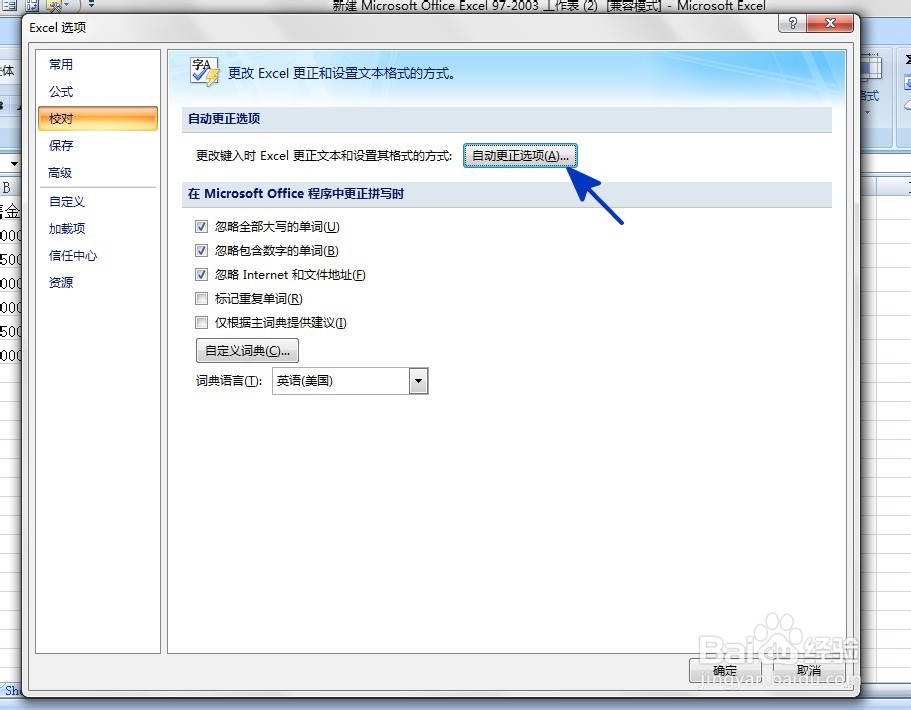Confirm settings with 确定 button
Image resolution: width=911 pixels, height=710 pixels.
[724, 670]
